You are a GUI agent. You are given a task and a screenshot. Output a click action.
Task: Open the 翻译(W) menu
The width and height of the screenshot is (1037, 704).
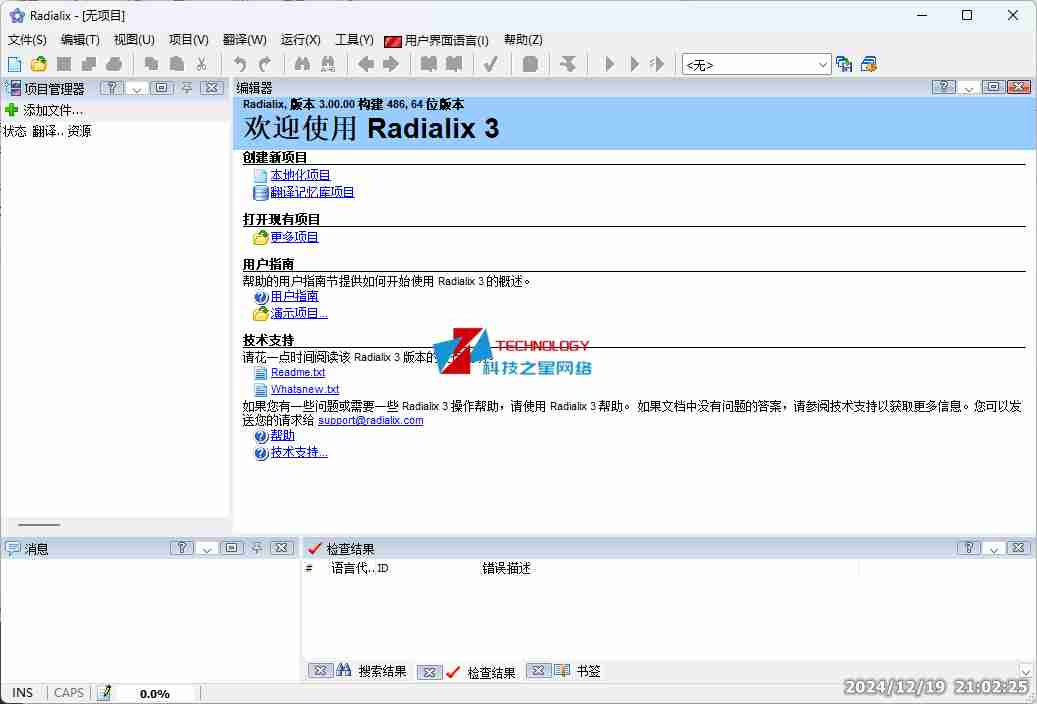[x=243, y=40]
